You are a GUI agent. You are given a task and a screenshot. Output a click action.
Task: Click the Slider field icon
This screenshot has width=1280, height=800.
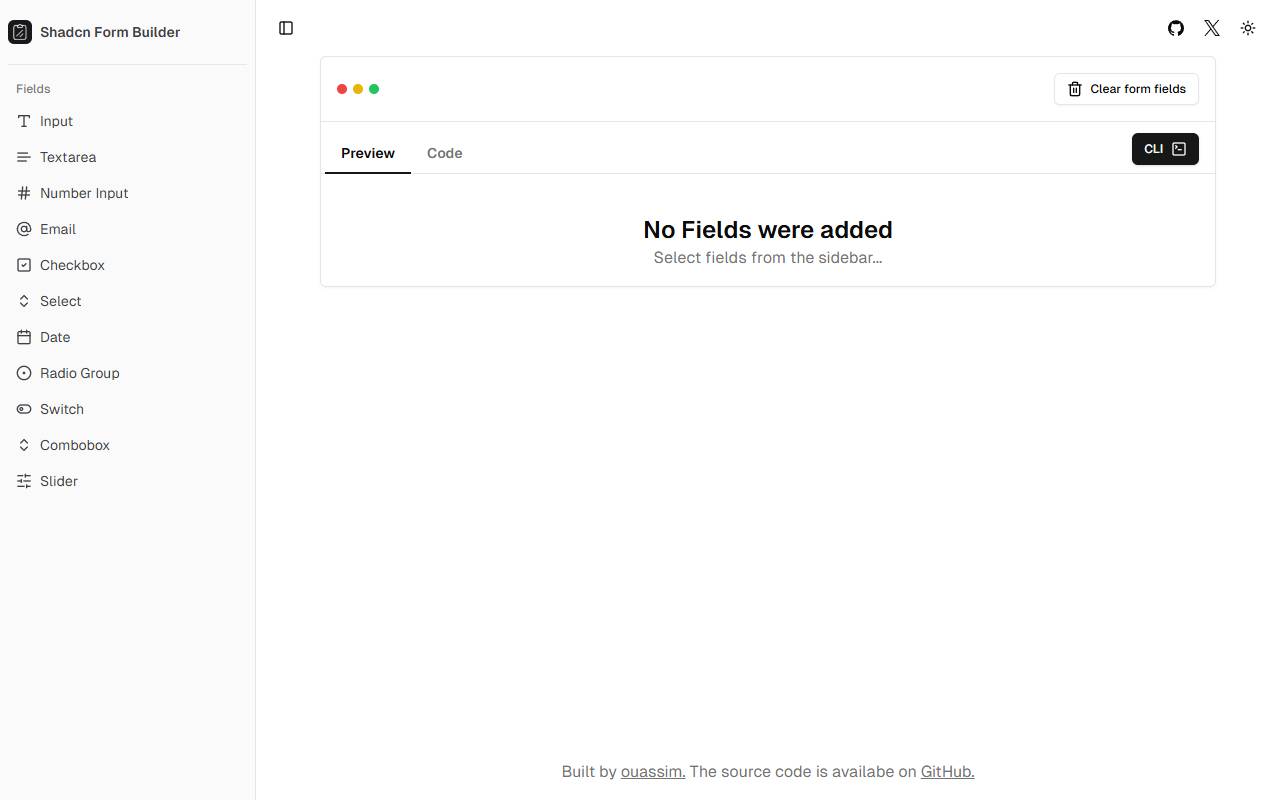point(24,481)
